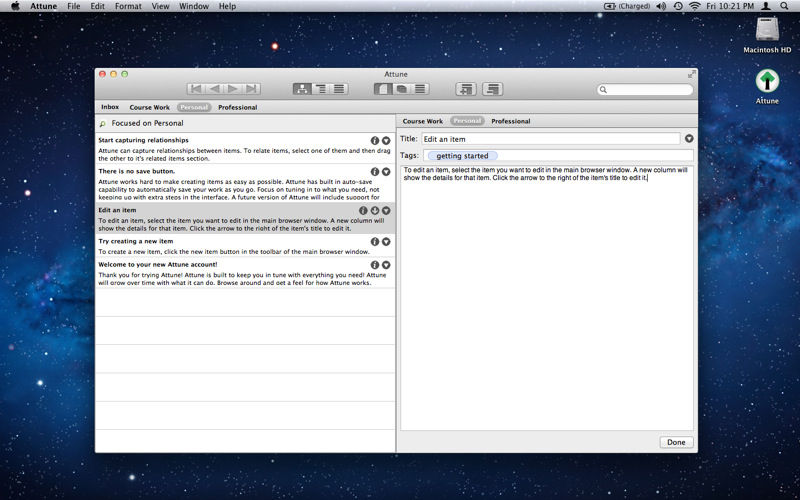Open the Attune application menu
The width and height of the screenshot is (800, 500).
point(43,6)
